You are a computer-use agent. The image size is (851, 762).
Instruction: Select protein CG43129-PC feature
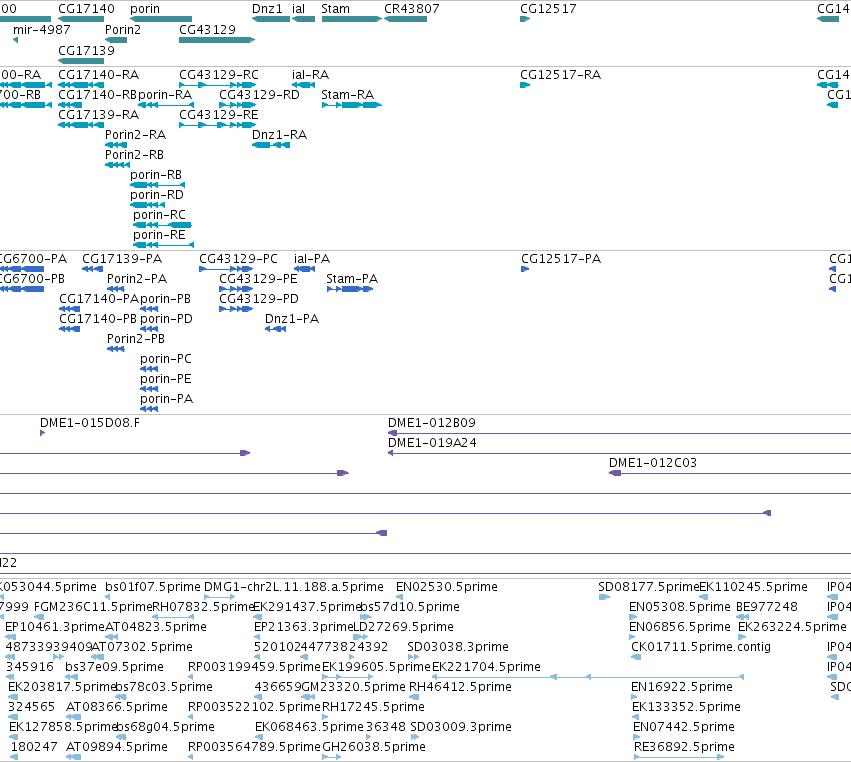226,269
